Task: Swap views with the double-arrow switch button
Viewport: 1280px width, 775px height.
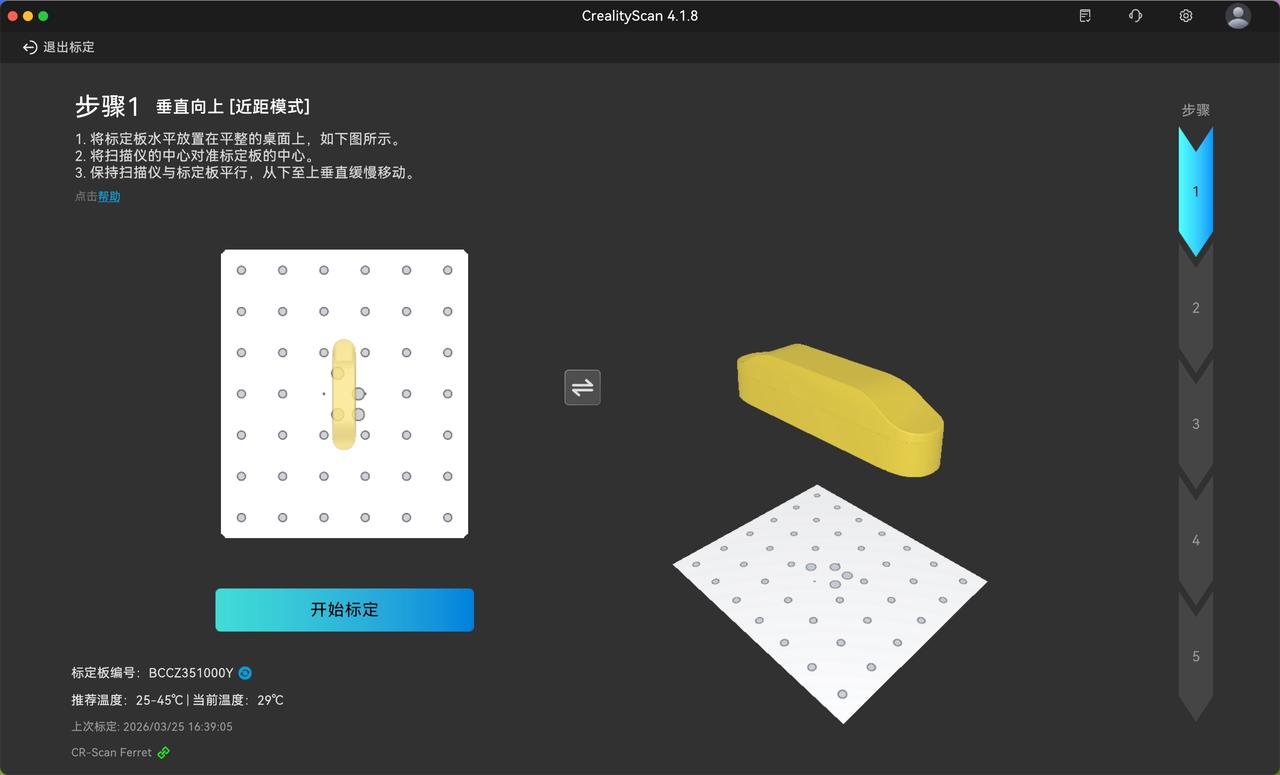Action: tap(582, 387)
